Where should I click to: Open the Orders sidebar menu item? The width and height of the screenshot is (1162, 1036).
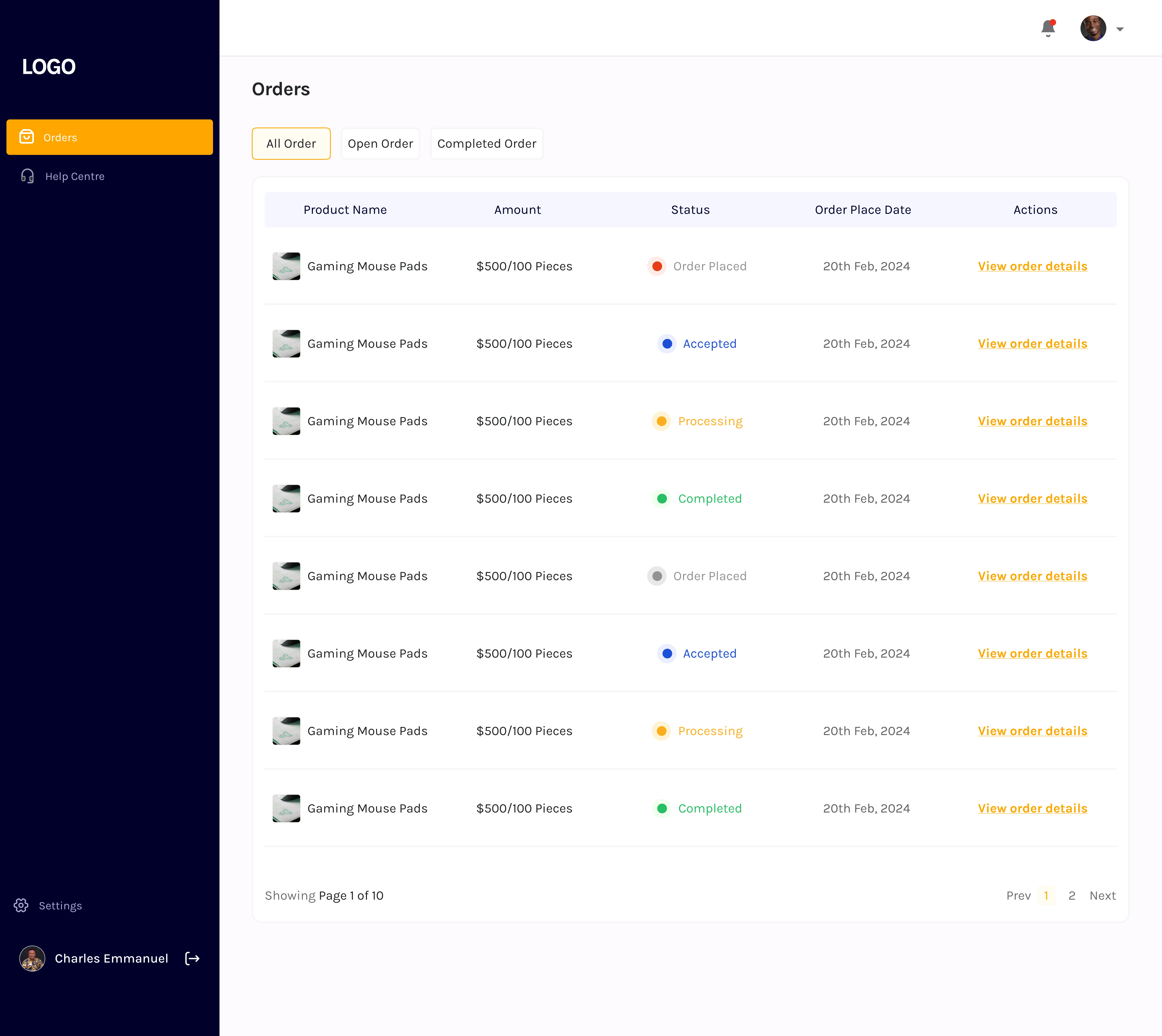pos(109,137)
